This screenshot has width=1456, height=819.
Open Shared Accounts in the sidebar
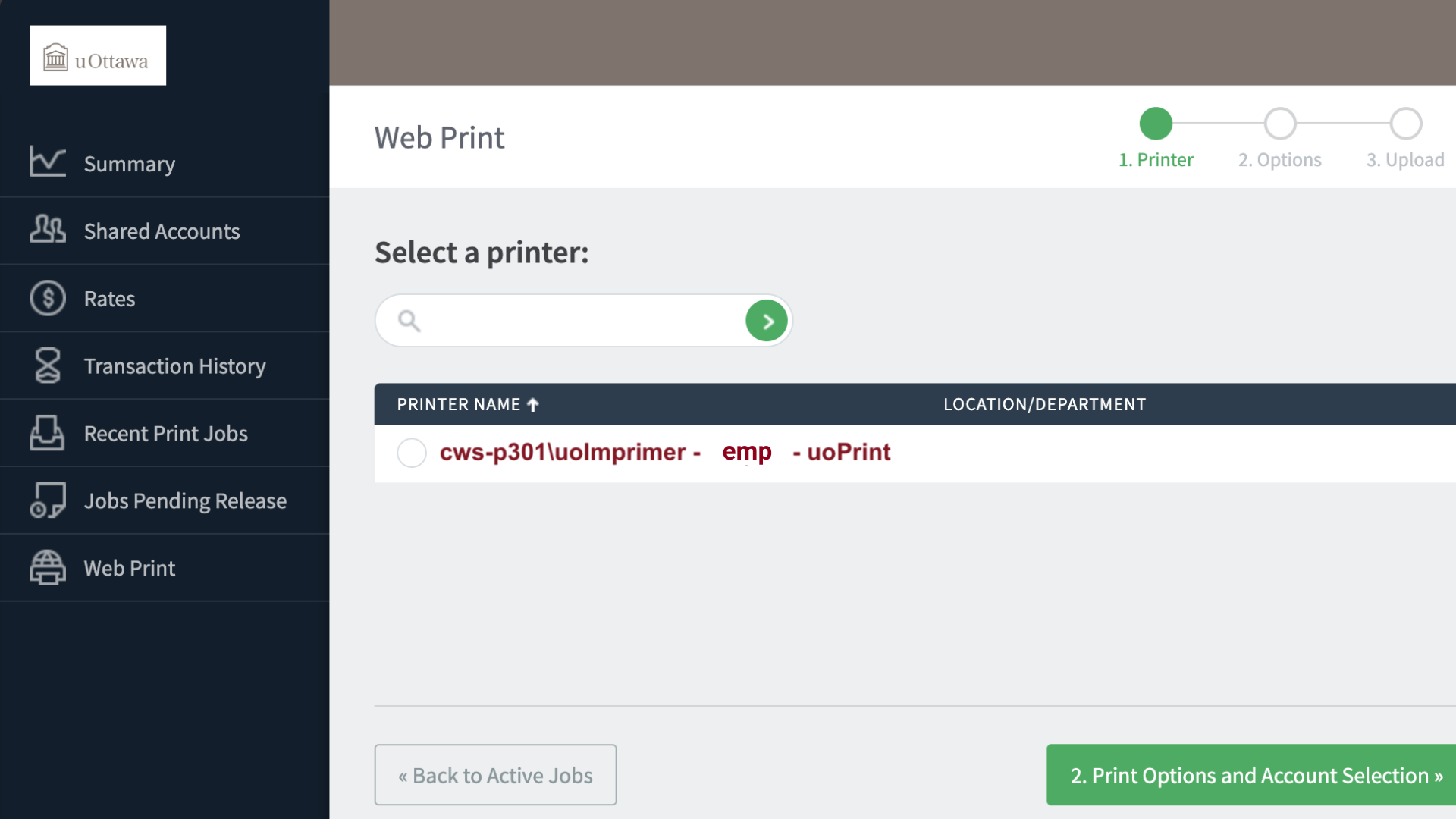click(x=165, y=231)
